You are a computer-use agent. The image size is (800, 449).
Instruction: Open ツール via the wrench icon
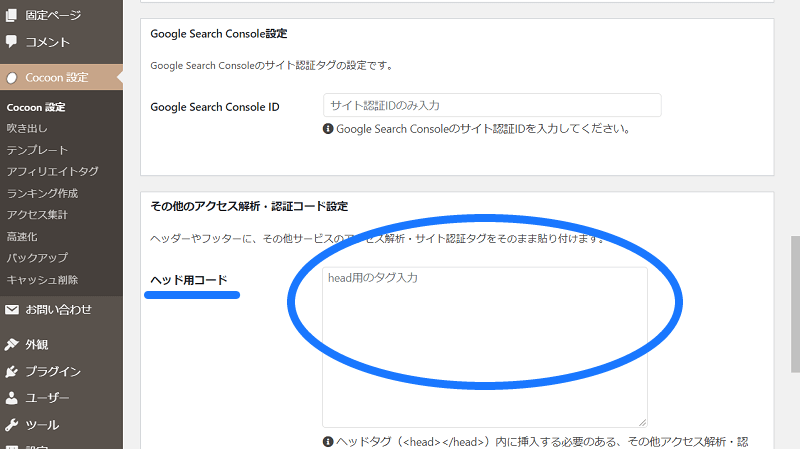[x=11, y=424]
